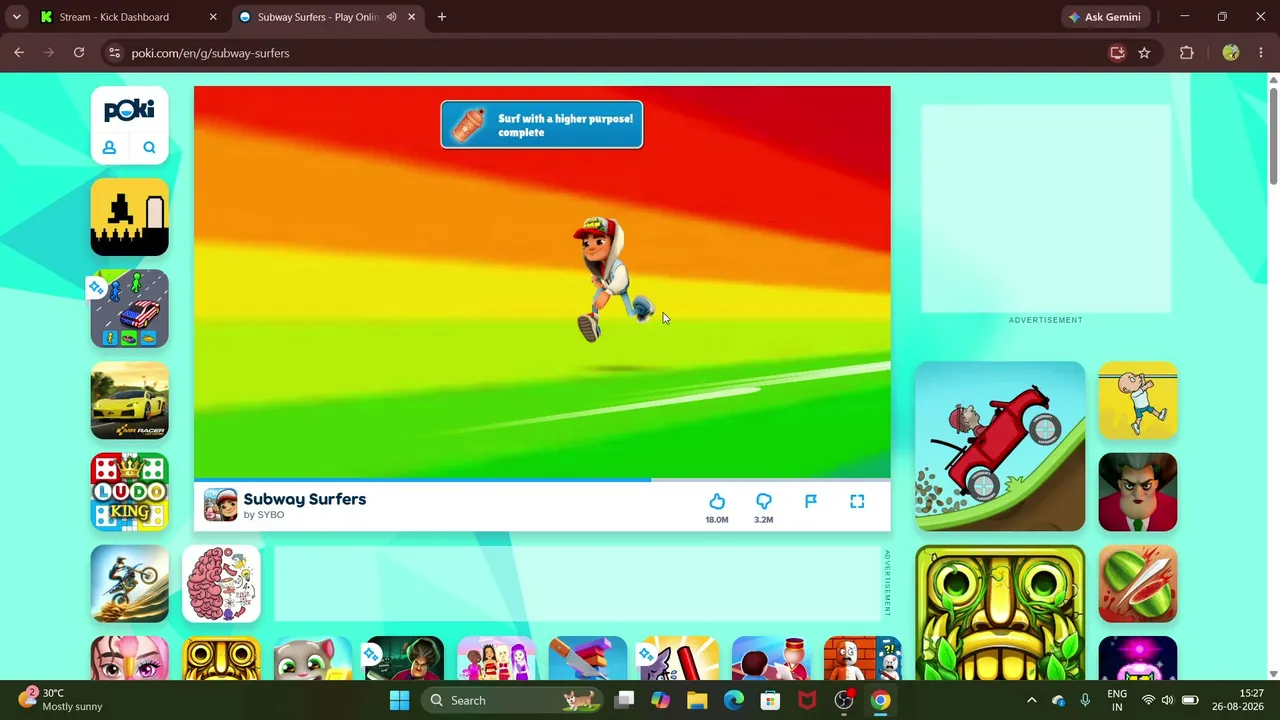Screen dimensions: 1280x720
Task: Click the 18.0M likes count
Action: click(x=717, y=520)
